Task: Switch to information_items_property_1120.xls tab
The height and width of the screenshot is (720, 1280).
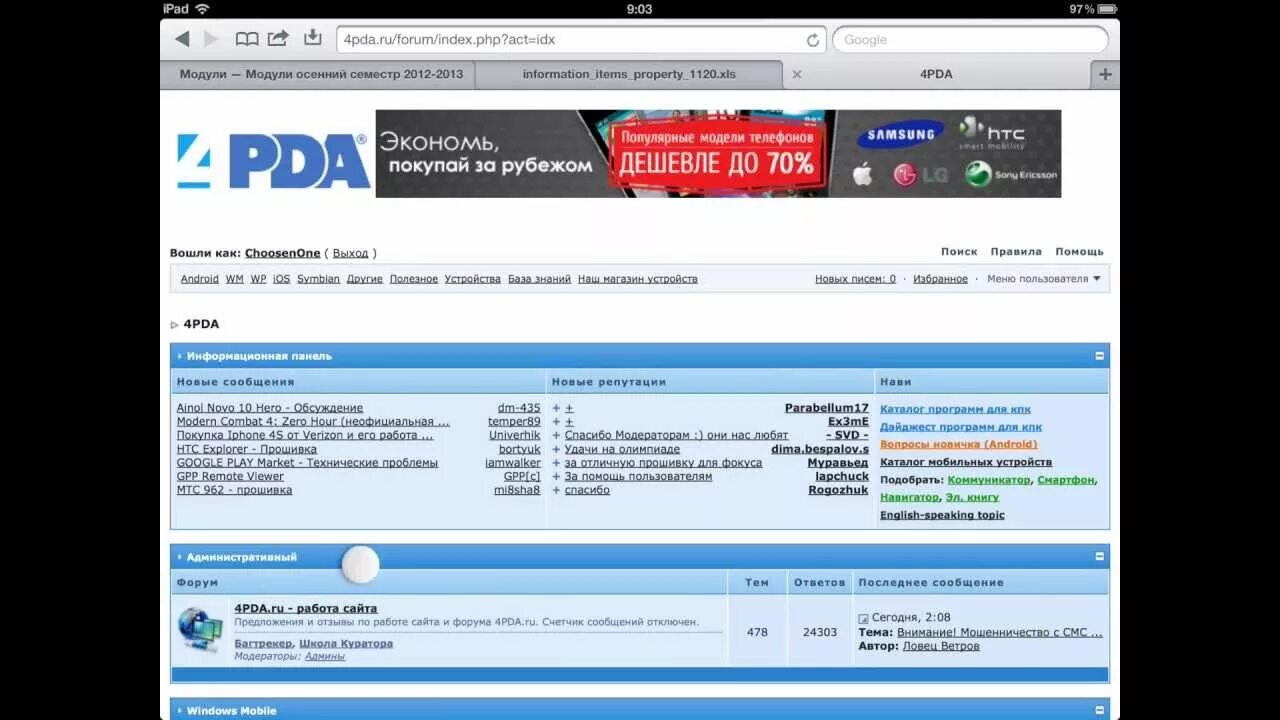Action: click(629, 74)
